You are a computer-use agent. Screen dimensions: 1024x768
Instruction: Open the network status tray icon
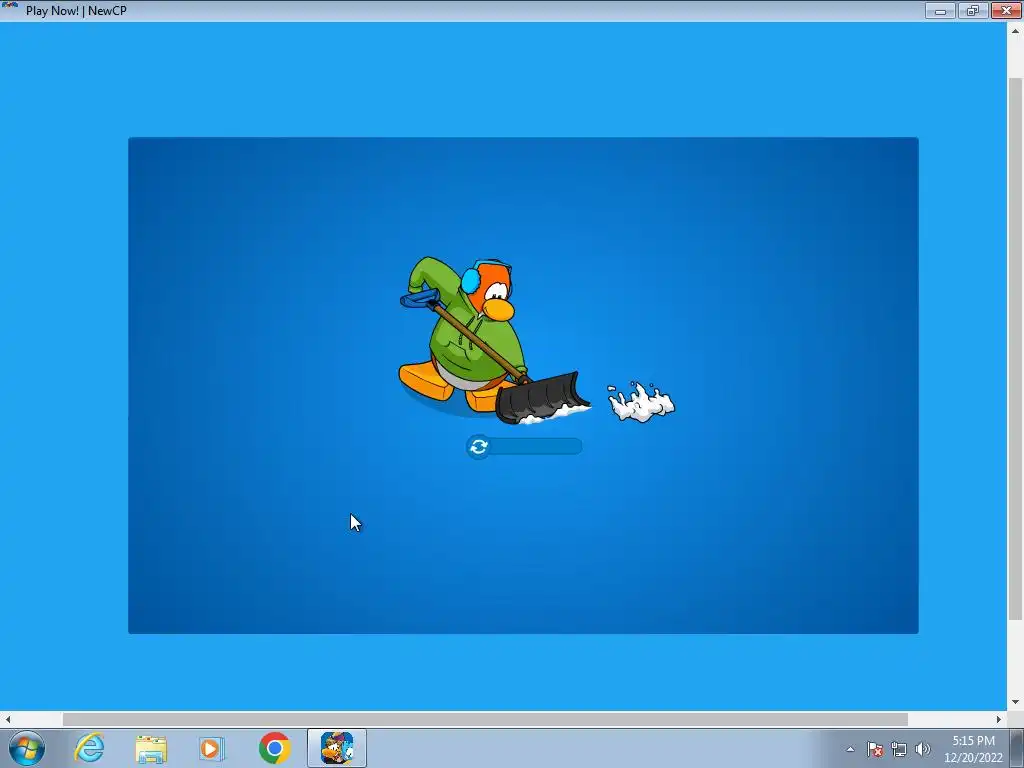point(899,749)
